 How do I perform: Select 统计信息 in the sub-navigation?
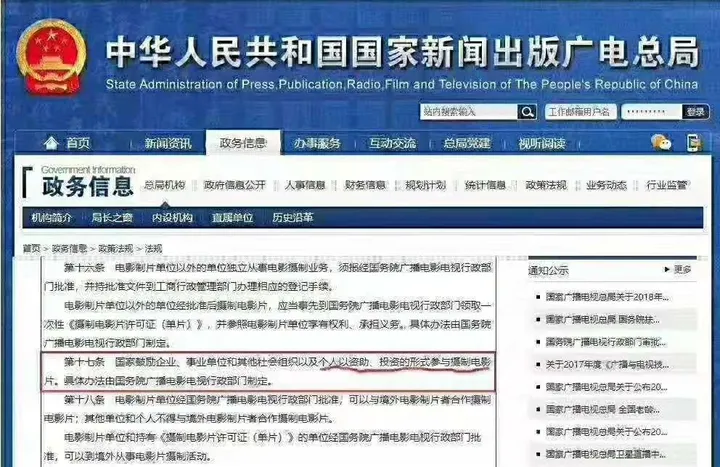pos(485,185)
